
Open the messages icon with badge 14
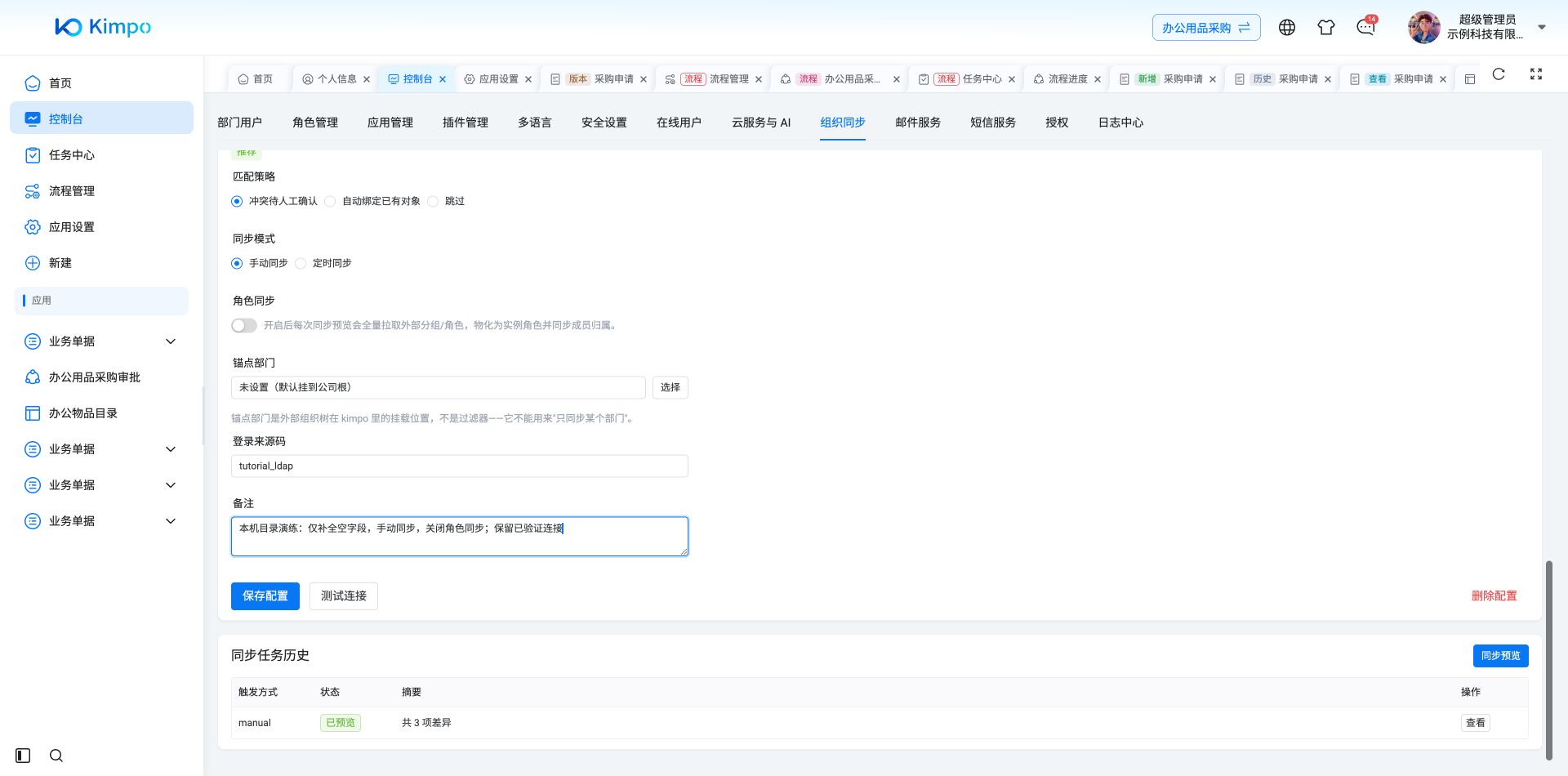coord(1365,27)
